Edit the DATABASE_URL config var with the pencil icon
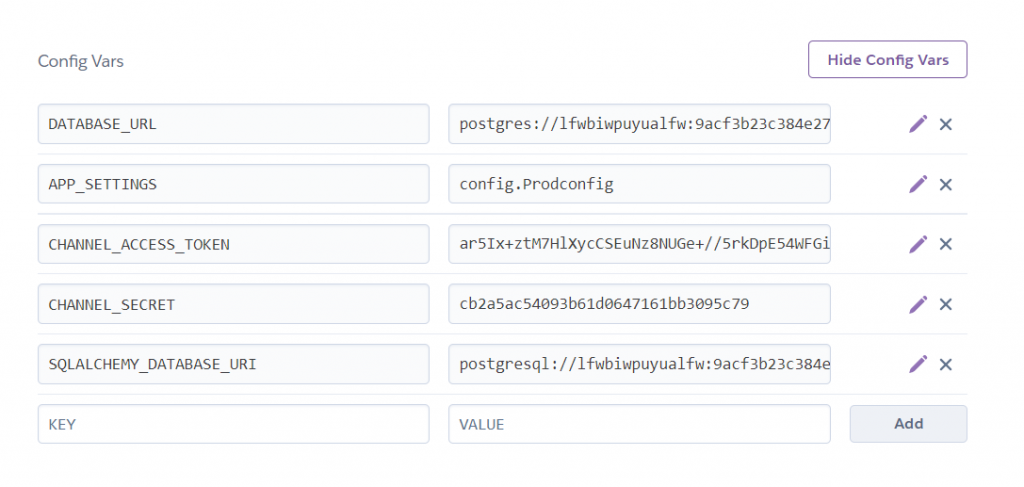1024x487 pixels. [918, 124]
